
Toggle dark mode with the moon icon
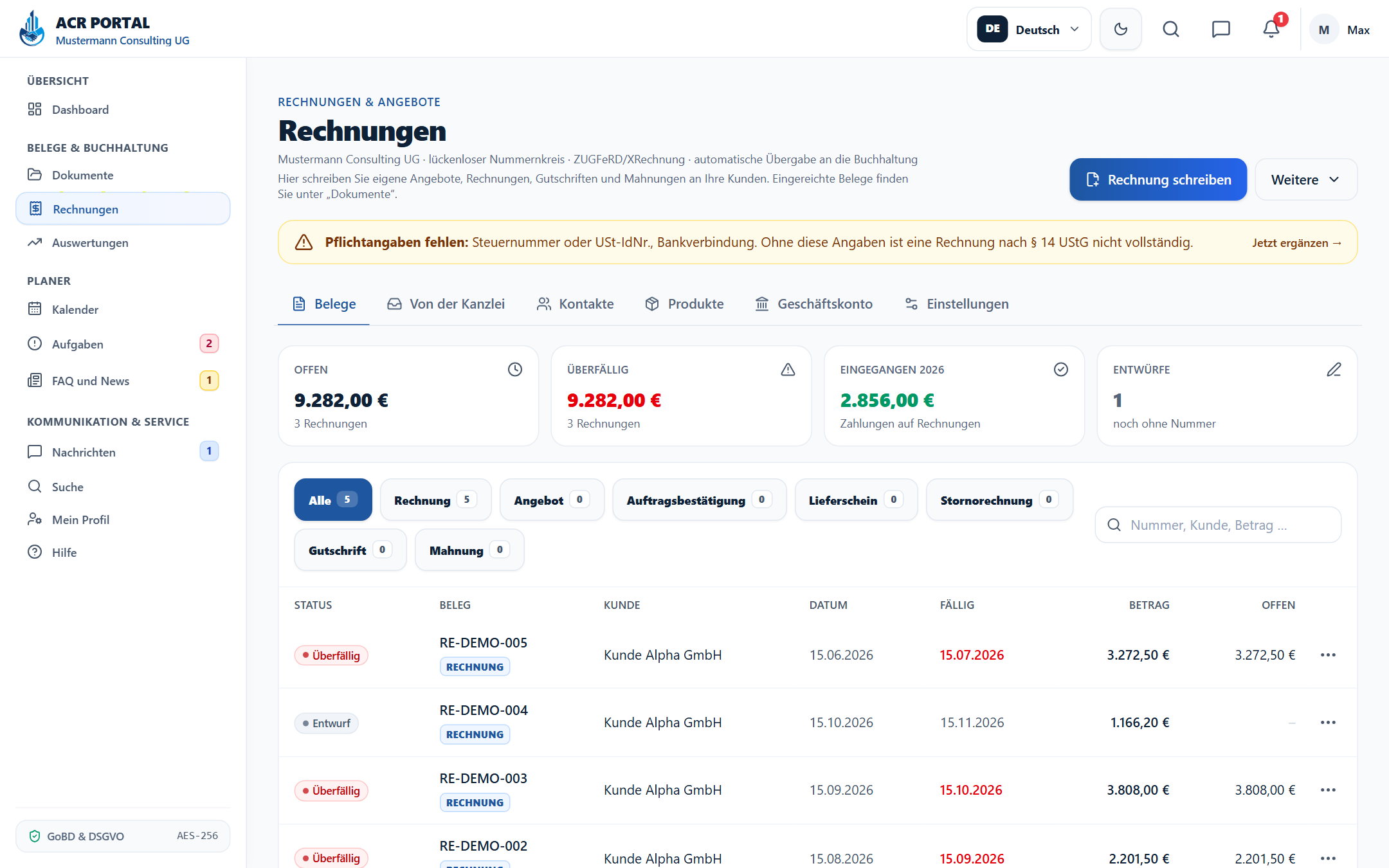click(1120, 29)
